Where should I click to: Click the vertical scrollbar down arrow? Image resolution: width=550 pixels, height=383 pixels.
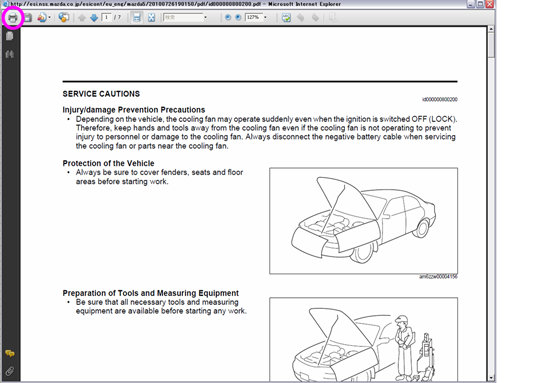(491, 378)
